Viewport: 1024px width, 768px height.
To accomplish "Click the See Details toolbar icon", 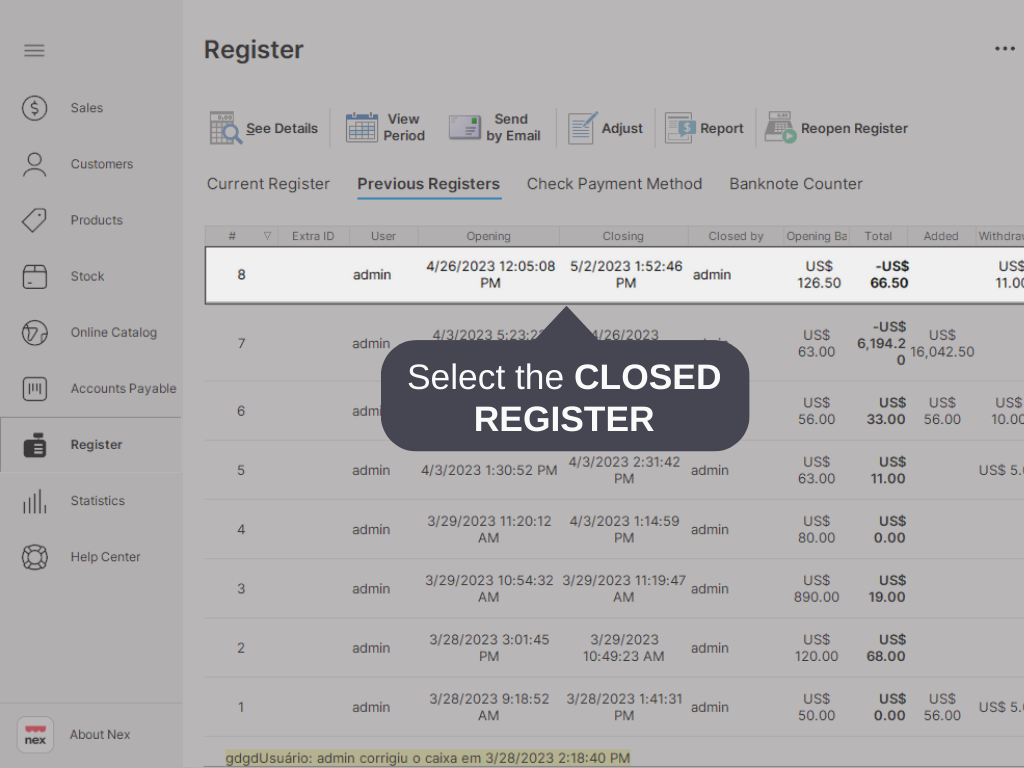I will pos(263,127).
